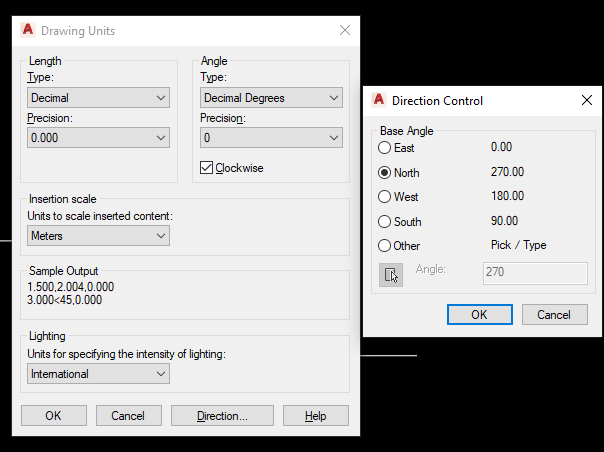Confirm Direction Control with OK
Viewport: 604px width, 452px height.
(x=480, y=314)
